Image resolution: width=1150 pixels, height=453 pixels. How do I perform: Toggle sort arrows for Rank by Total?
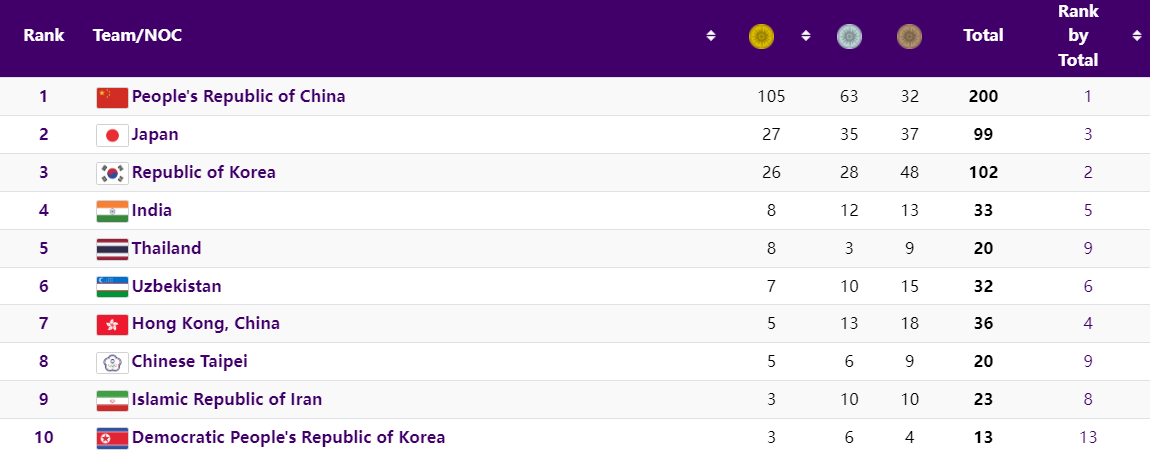pyautogui.click(x=1137, y=36)
